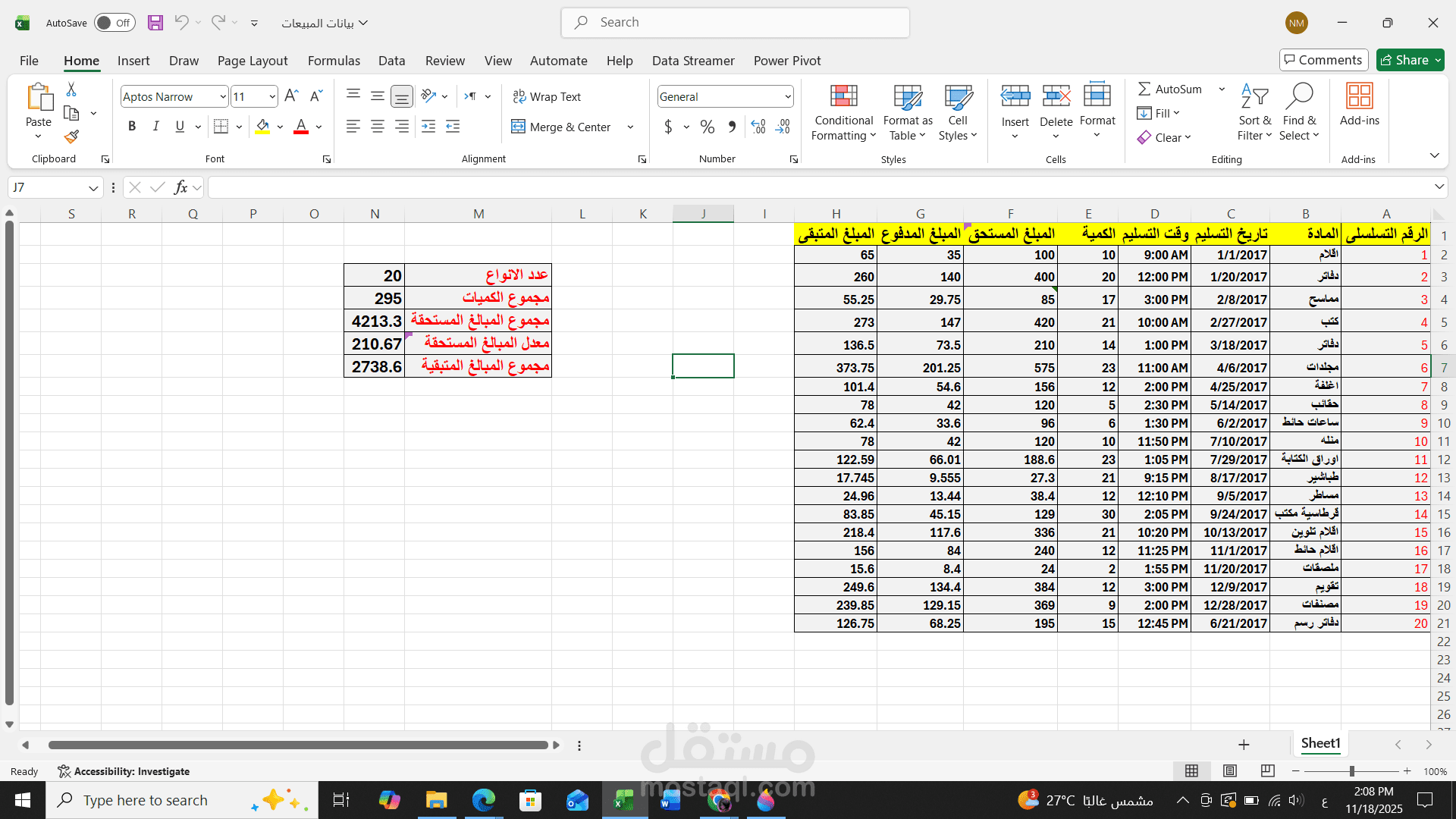Click the Fill button in Editing
The width and height of the screenshot is (1456, 819).
[1159, 113]
